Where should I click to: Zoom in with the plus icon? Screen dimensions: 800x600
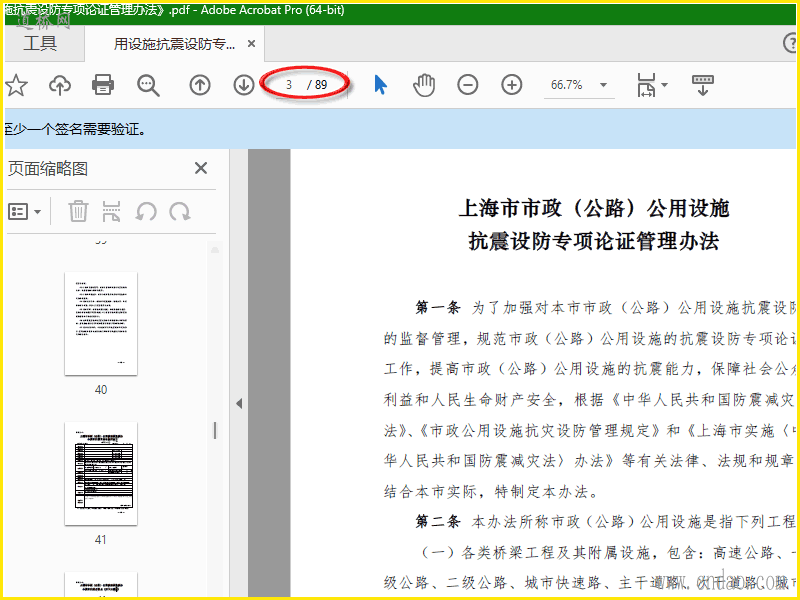[512, 85]
